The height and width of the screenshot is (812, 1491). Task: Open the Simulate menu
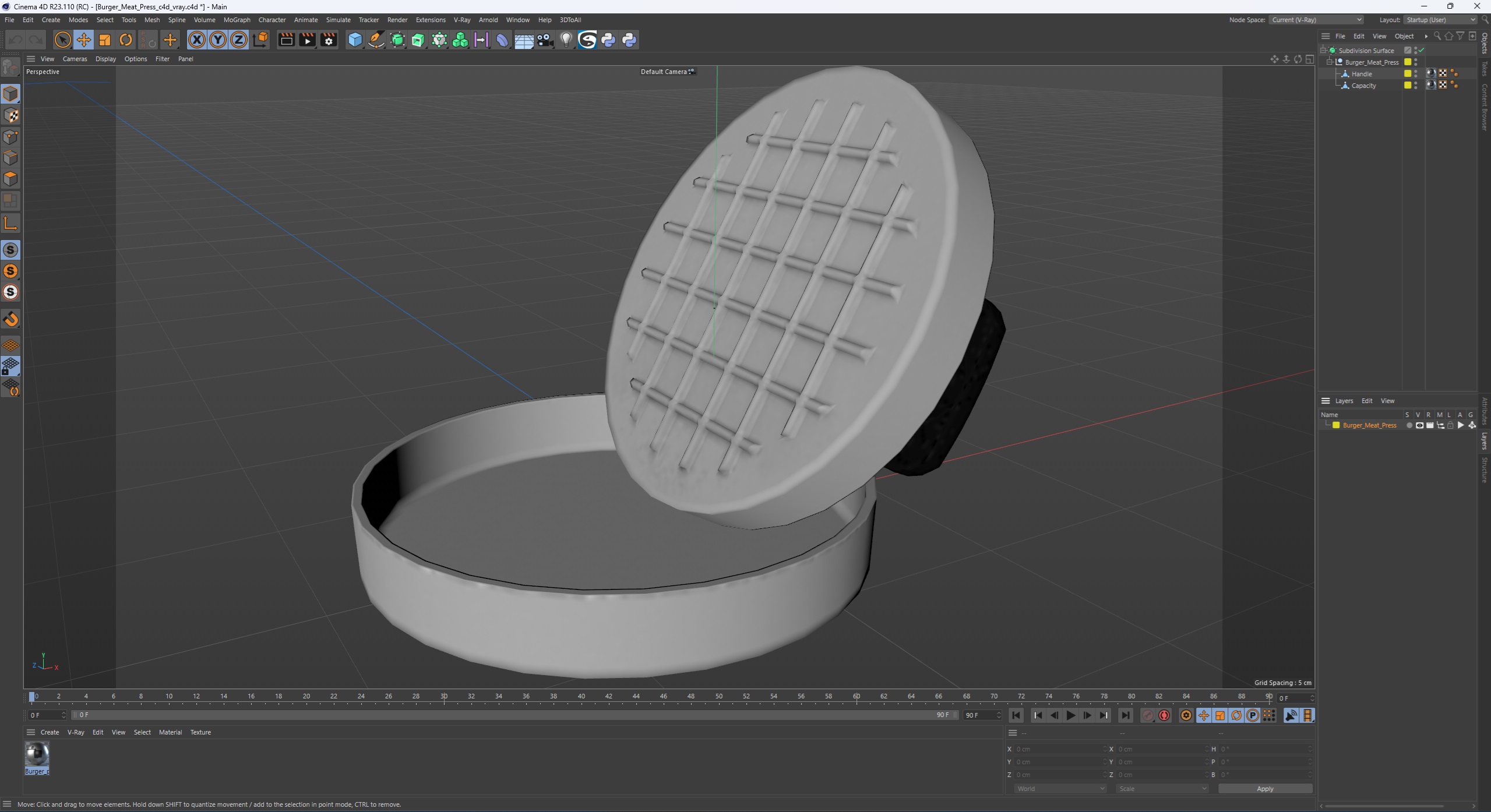(x=338, y=20)
